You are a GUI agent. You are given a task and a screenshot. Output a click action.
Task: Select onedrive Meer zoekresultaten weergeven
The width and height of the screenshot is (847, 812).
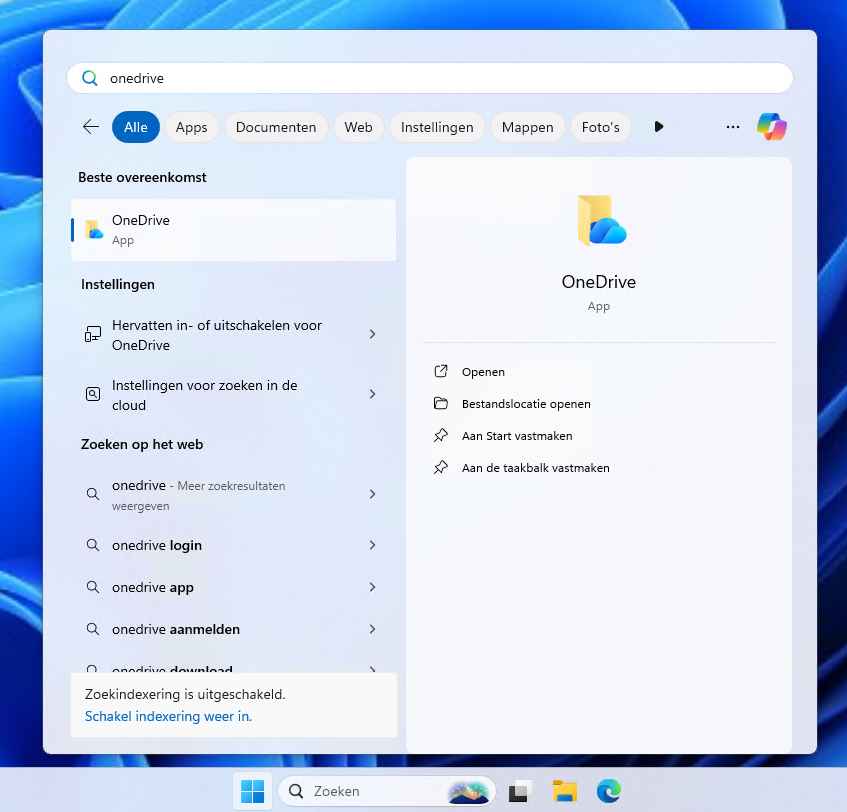[233, 495]
